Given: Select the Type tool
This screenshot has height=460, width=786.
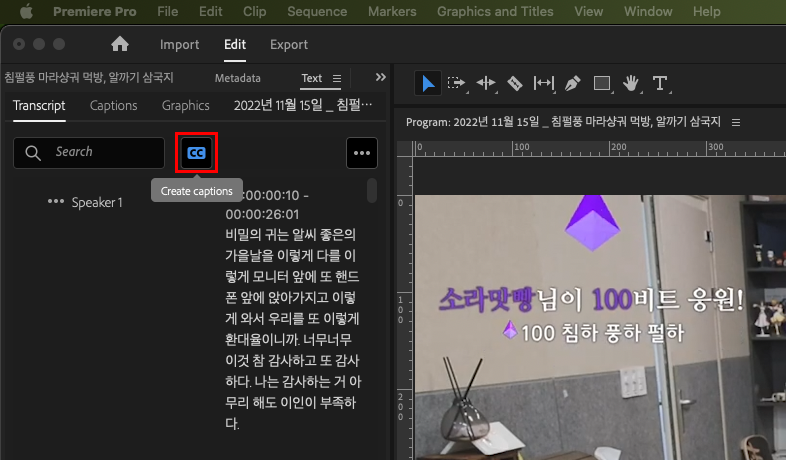Looking at the screenshot, I should coord(660,83).
